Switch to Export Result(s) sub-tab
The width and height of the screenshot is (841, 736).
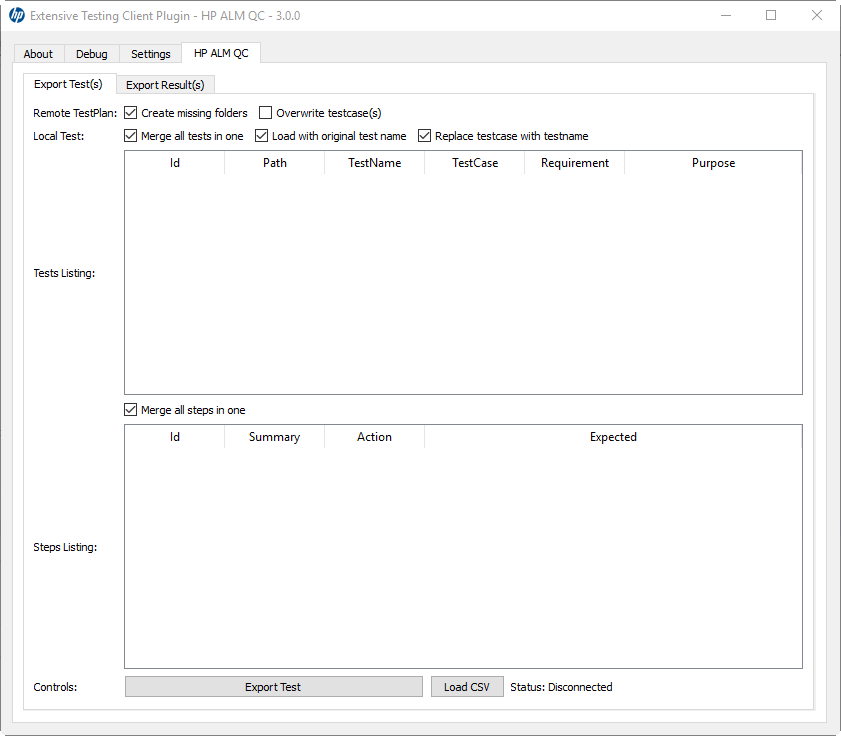pos(165,85)
